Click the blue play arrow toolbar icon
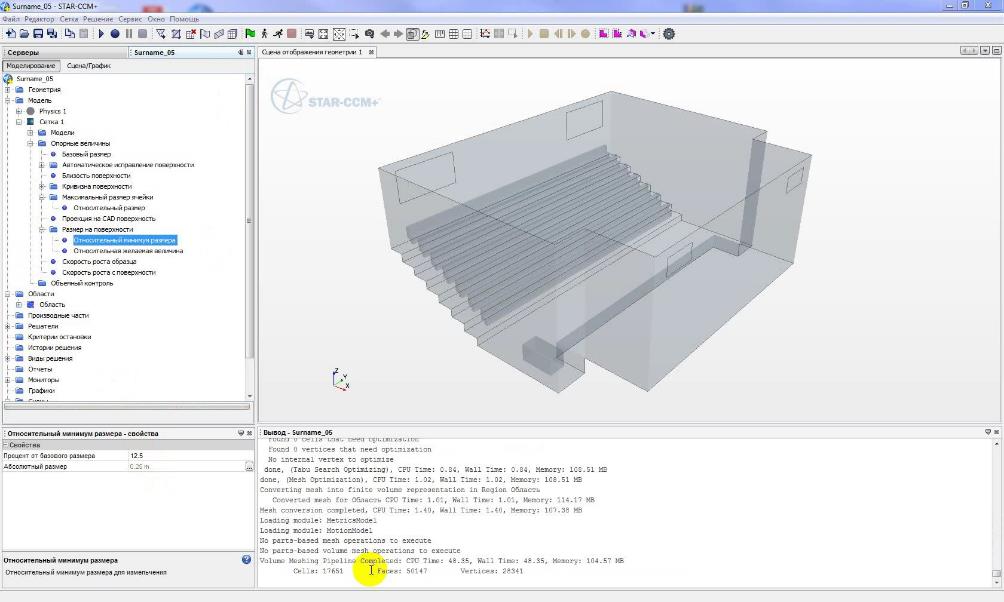 (x=101, y=33)
